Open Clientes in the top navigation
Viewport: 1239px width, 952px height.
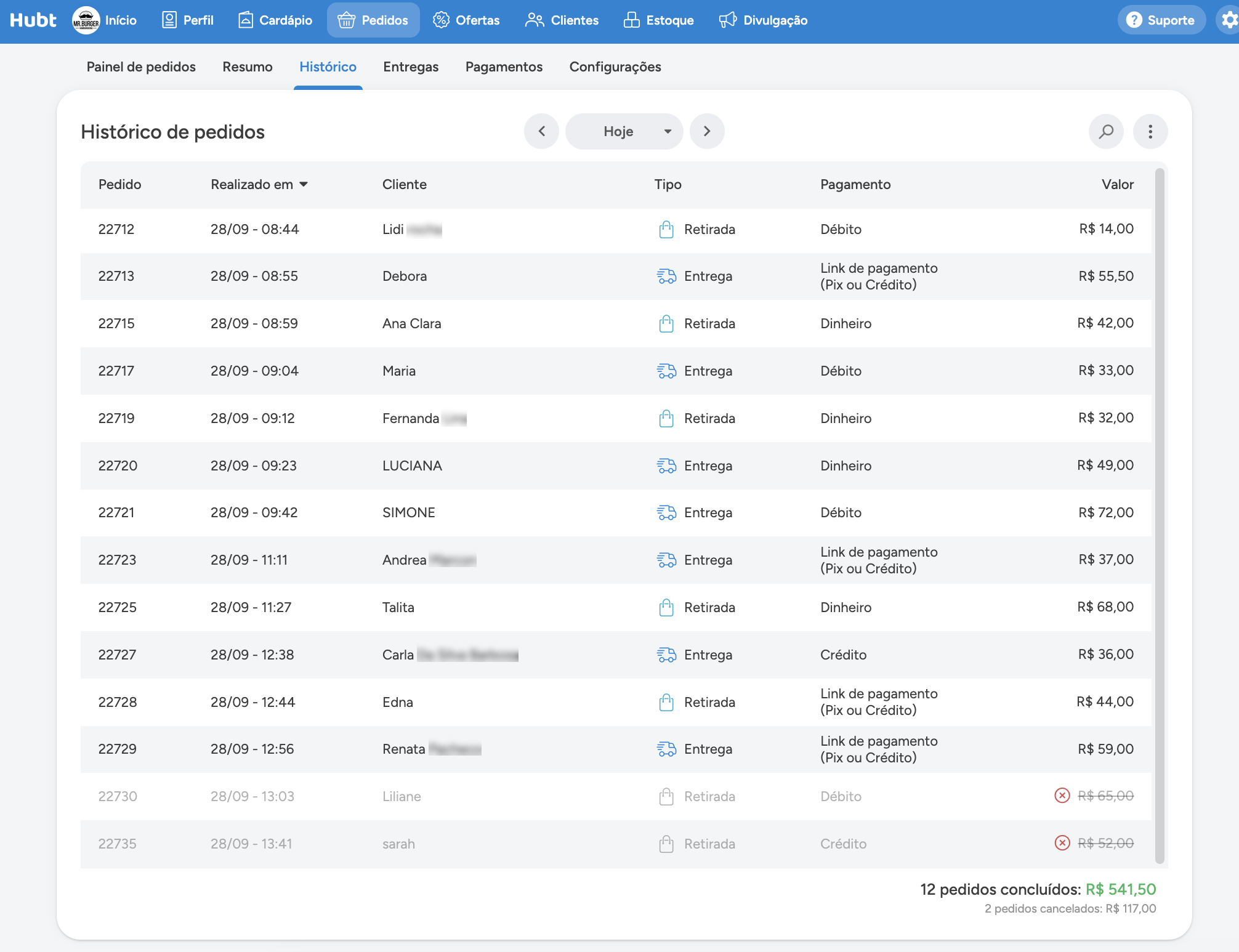click(x=562, y=20)
